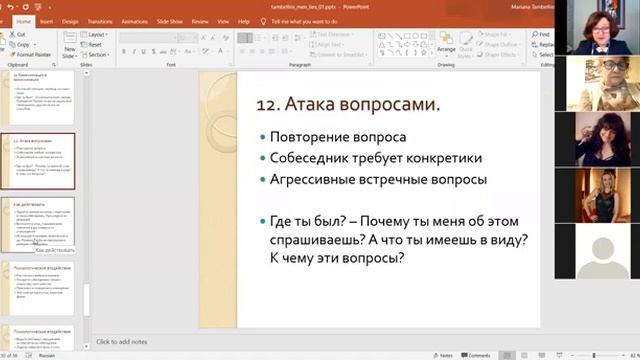
Task: Expand the Shape Outline dropdown
Action: [499, 44]
